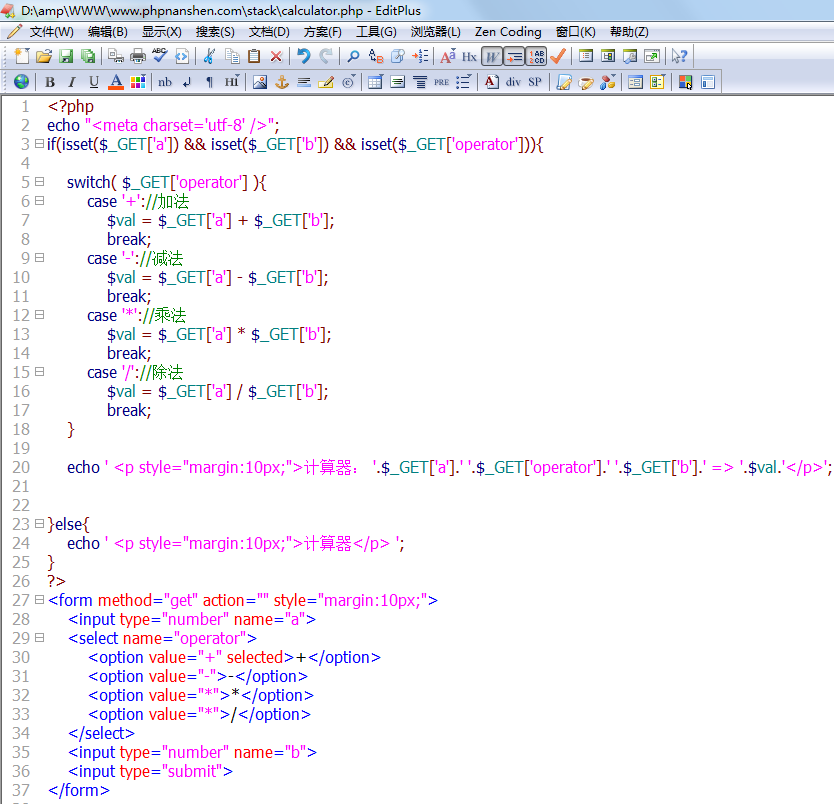Insert an image with the picture icon
This screenshot has width=834, height=804.
(260, 82)
